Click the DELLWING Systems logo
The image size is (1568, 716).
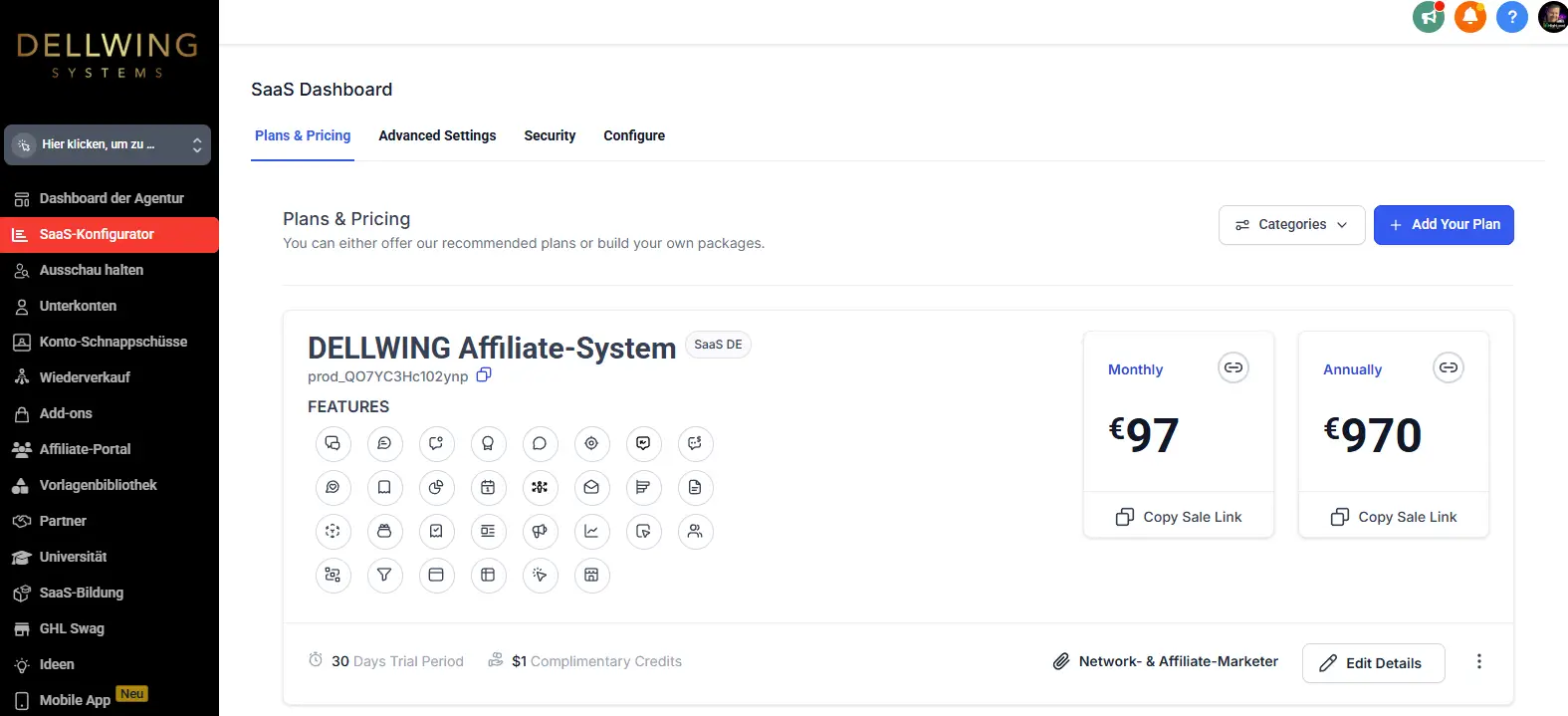108,55
